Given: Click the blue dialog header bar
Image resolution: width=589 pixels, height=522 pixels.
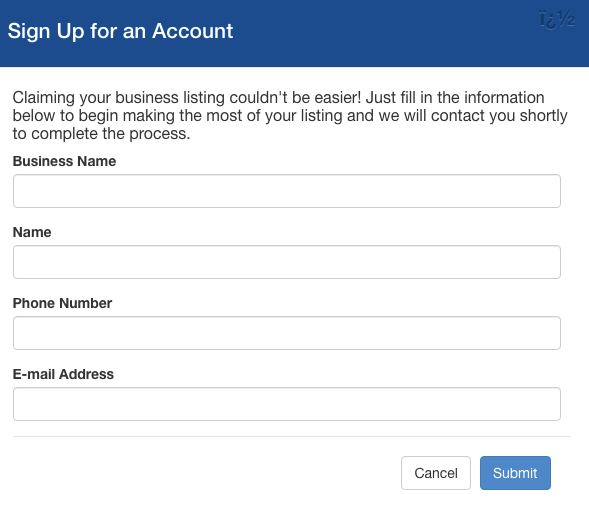Looking at the screenshot, I should (294, 33).
